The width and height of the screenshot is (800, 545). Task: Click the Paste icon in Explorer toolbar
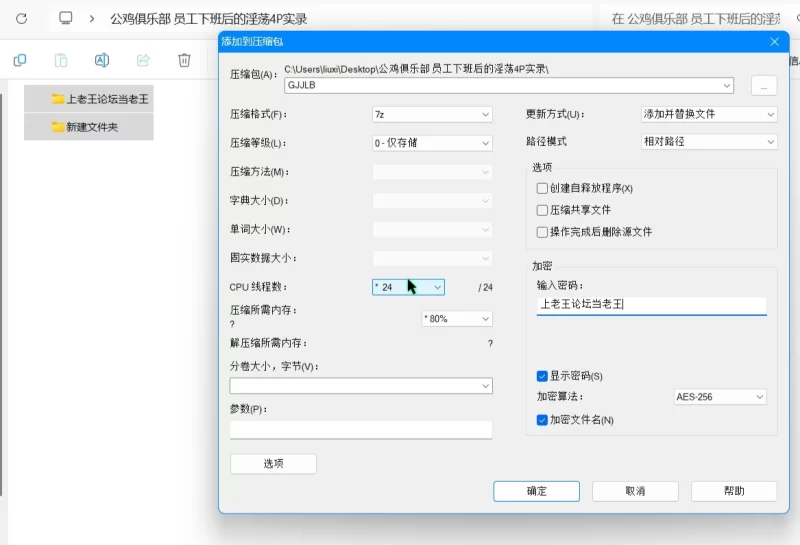(x=61, y=60)
